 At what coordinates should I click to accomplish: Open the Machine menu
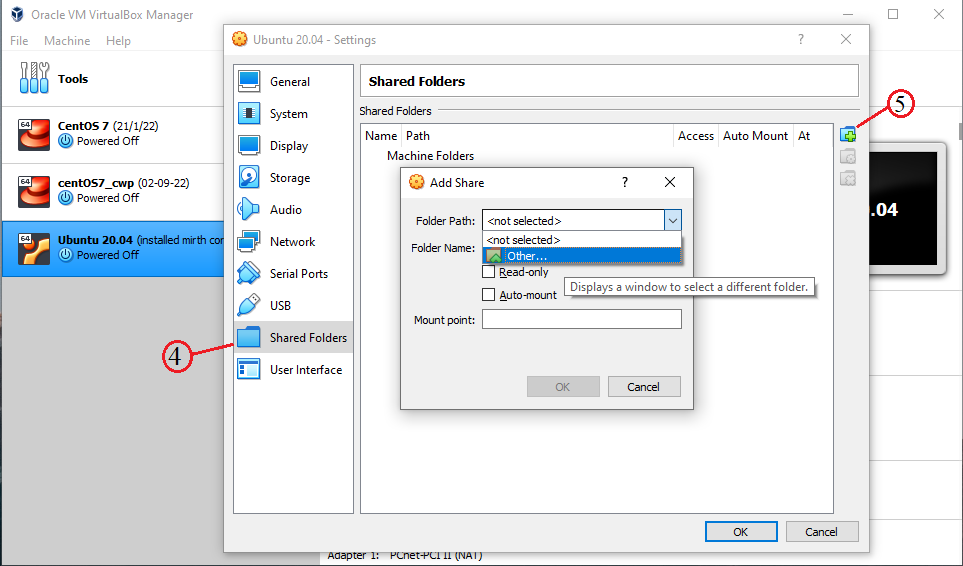pos(67,41)
